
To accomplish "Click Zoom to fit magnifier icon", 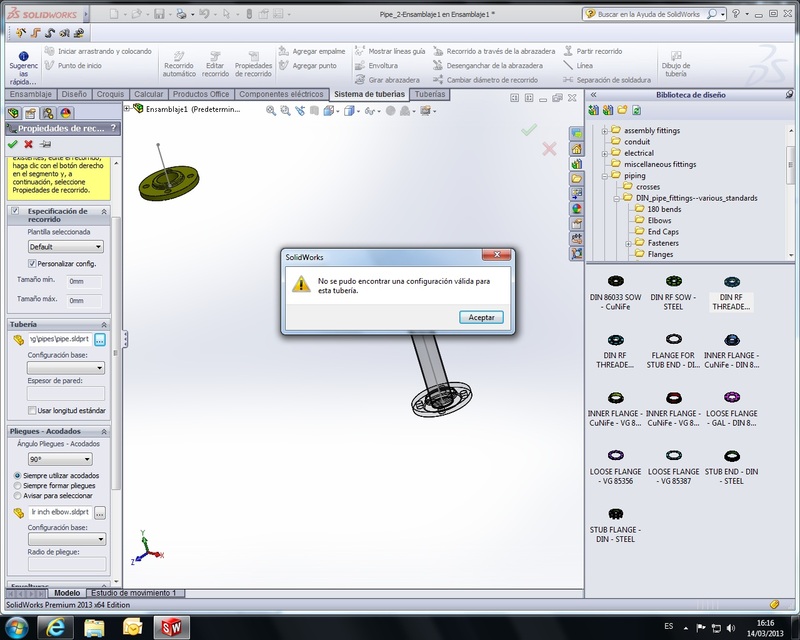I will click(270, 111).
